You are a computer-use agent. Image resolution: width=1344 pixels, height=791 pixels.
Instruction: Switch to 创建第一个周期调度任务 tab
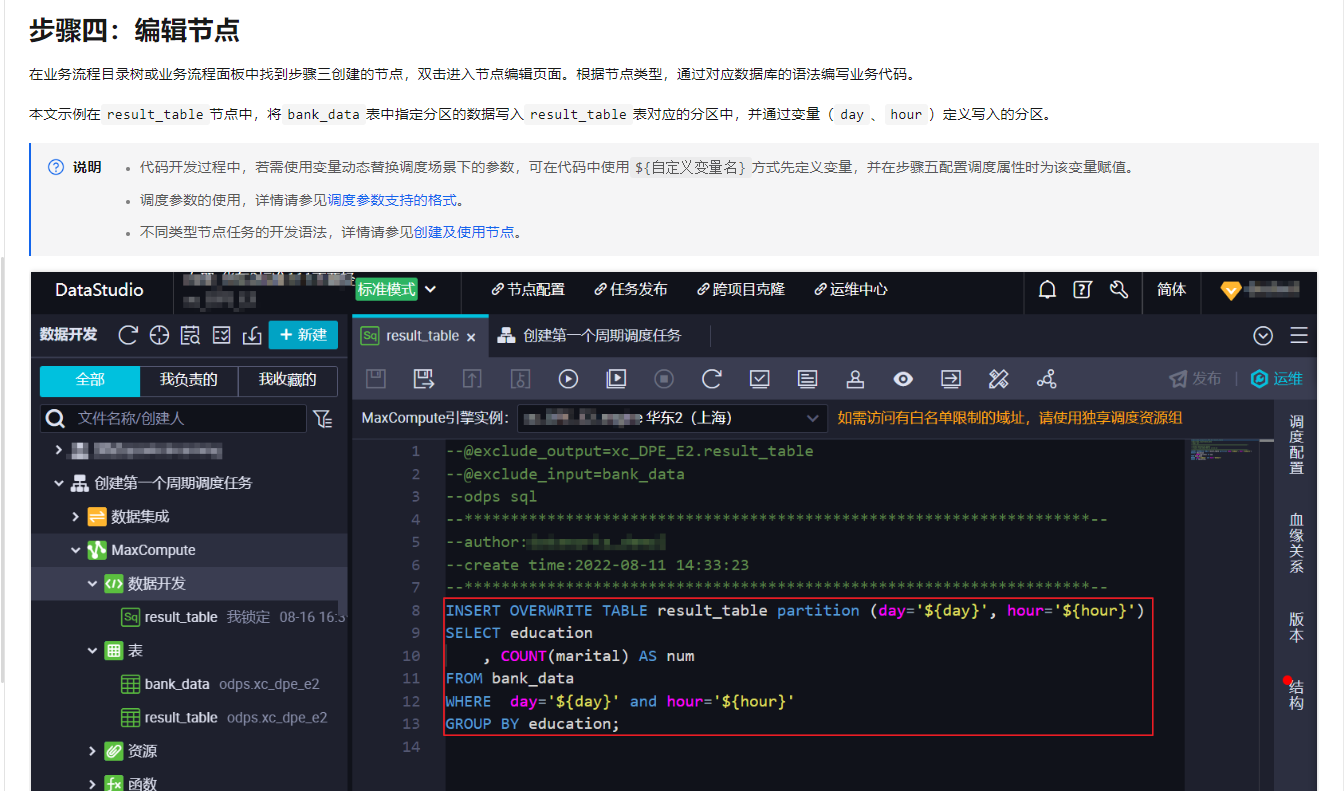(602, 335)
